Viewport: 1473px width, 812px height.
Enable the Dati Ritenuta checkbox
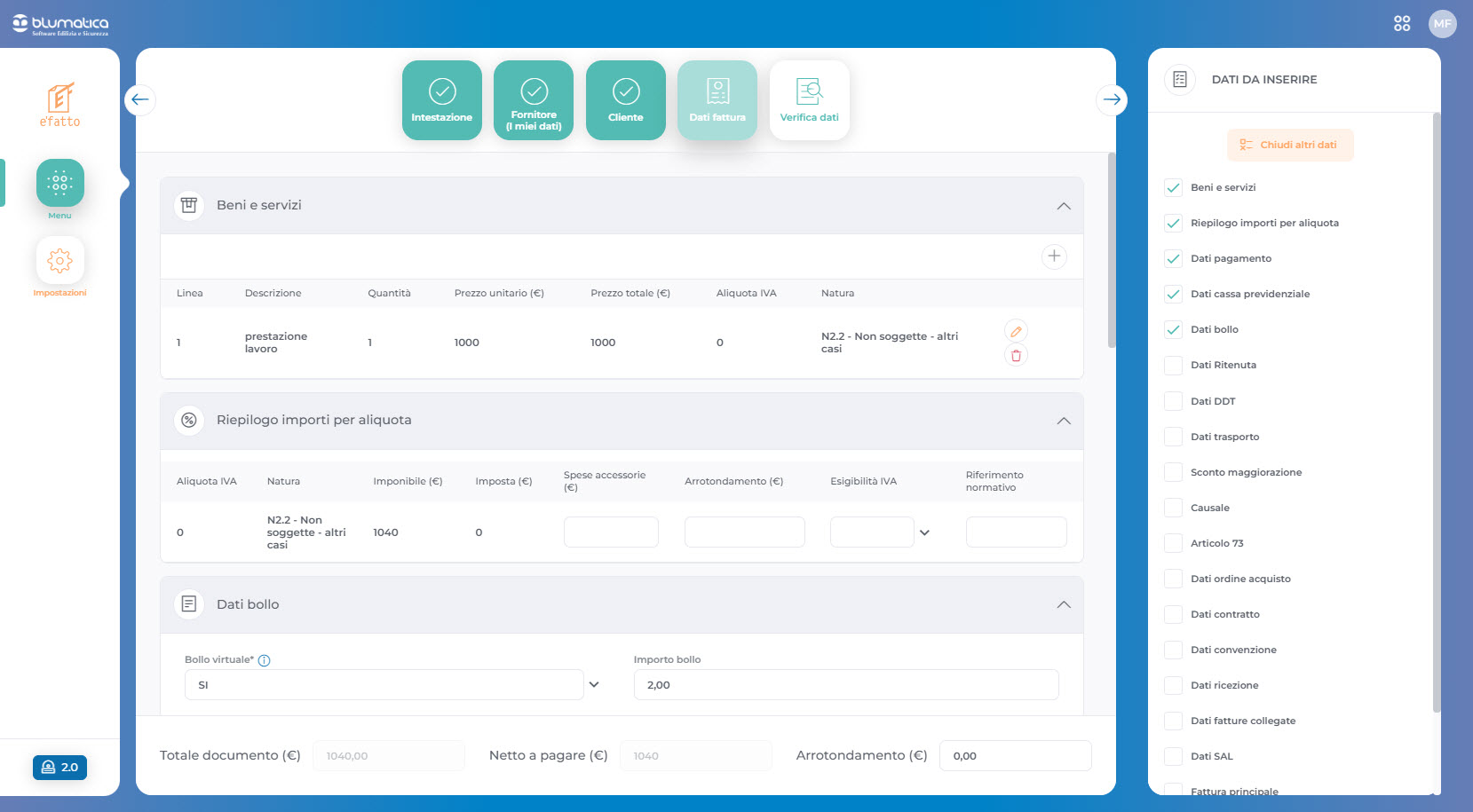(x=1173, y=365)
